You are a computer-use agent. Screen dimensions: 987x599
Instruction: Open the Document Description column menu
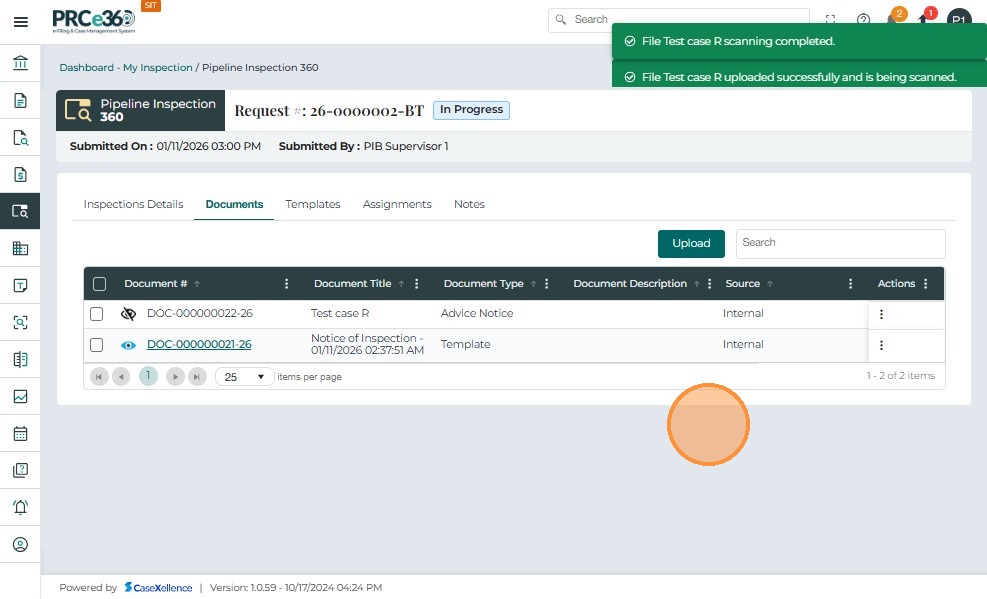(x=709, y=284)
